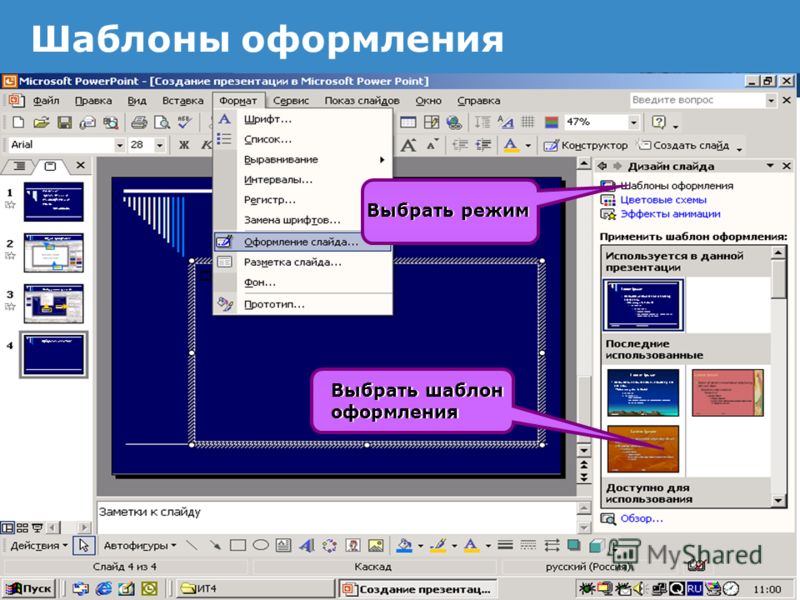Click the Обзор link
Viewport: 800px width, 600px height.
tap(641, 518)
